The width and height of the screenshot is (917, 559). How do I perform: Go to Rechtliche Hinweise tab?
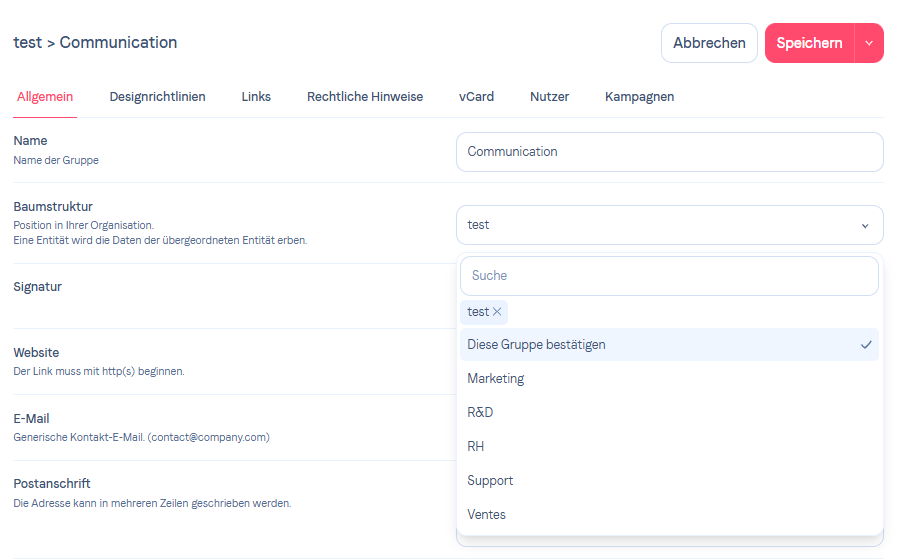pos(365,97)
